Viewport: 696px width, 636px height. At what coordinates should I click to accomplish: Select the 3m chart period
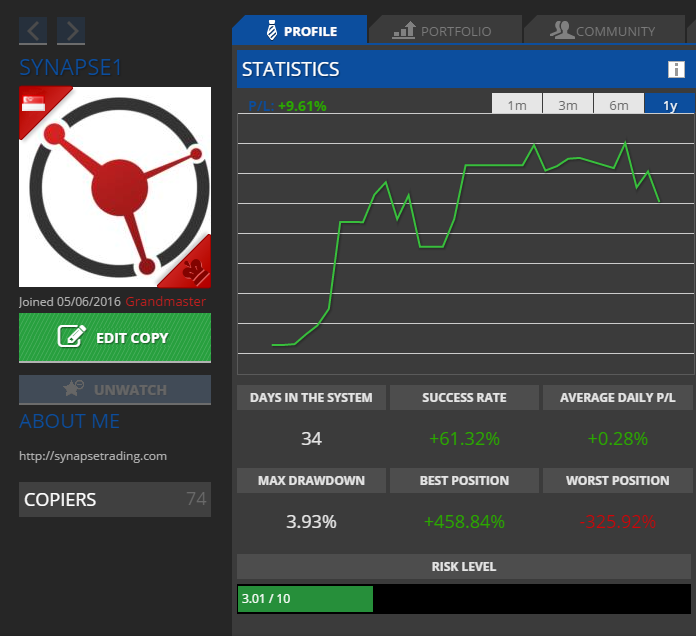568,105
